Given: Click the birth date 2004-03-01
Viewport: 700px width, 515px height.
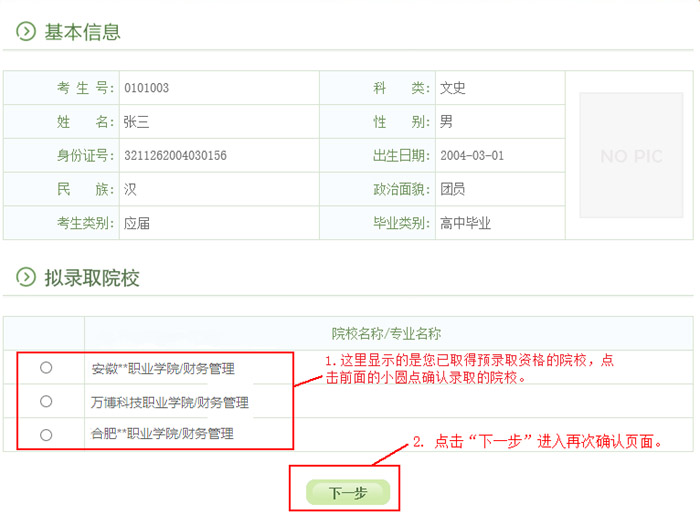Looking at the screenshot, I should click(472, 156).
